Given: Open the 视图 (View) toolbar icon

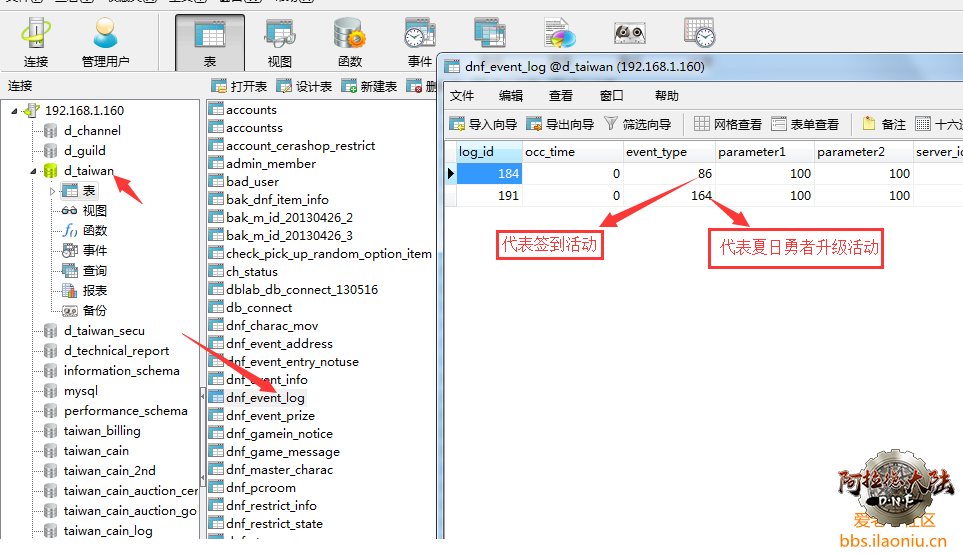Looking at the screenshot, I should click(x=279, y=42).
